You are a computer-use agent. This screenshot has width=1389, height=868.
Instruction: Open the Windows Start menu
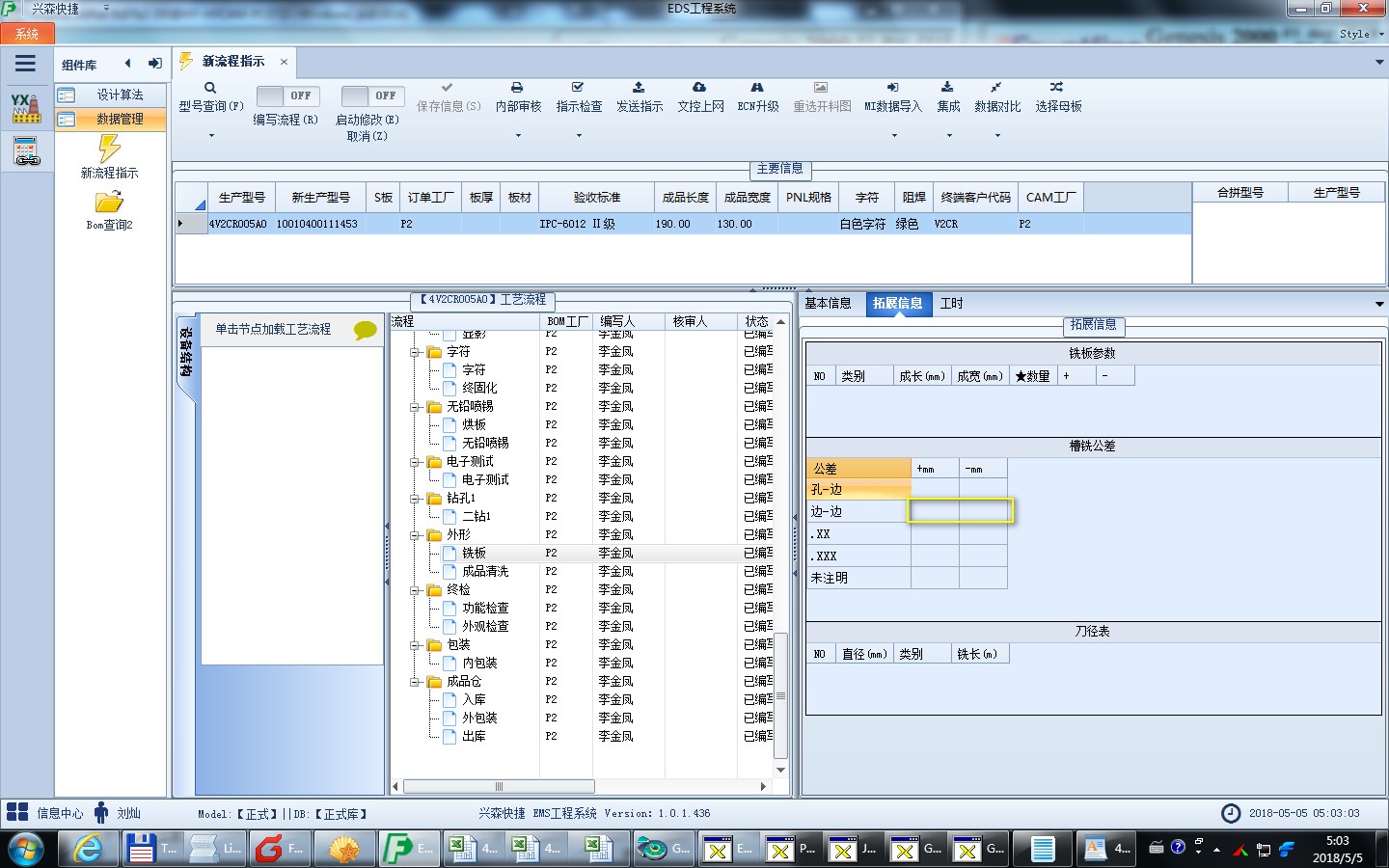26,850
